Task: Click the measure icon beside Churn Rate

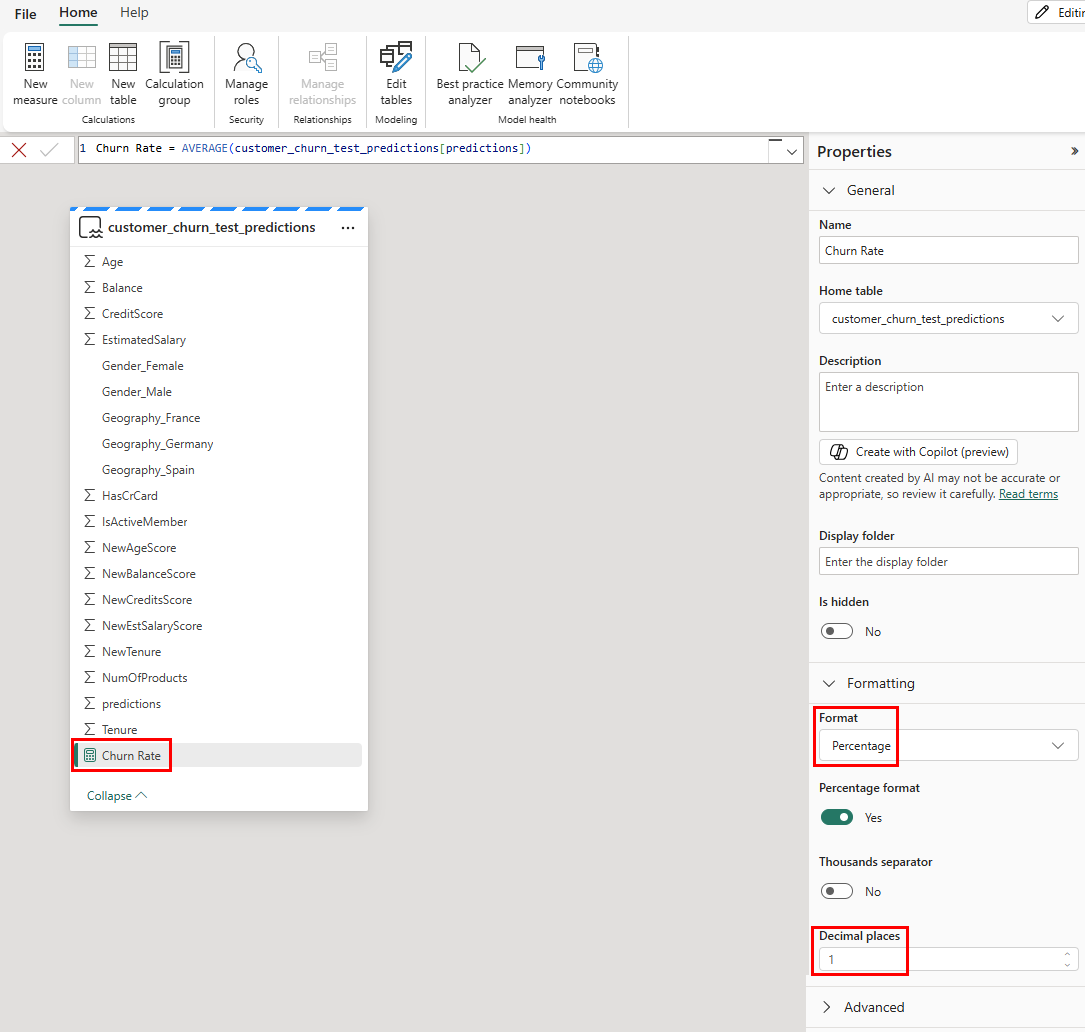Action: point(90,755)
